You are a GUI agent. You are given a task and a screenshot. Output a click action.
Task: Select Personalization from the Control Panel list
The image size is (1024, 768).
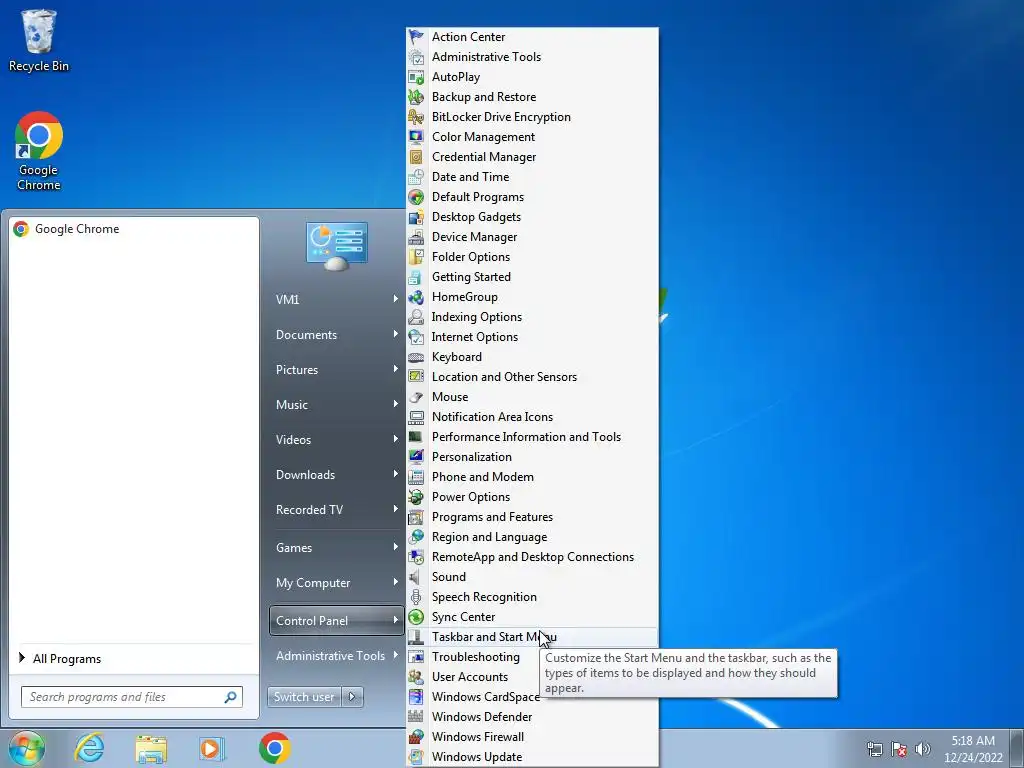click(532, 457)
